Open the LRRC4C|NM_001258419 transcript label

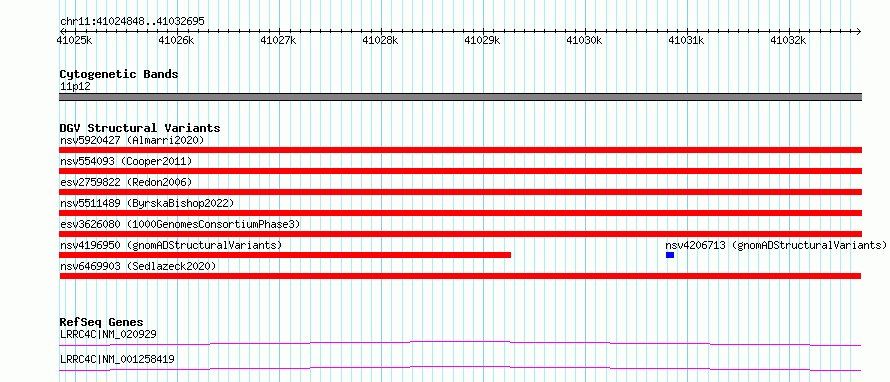tap(117, 359)
